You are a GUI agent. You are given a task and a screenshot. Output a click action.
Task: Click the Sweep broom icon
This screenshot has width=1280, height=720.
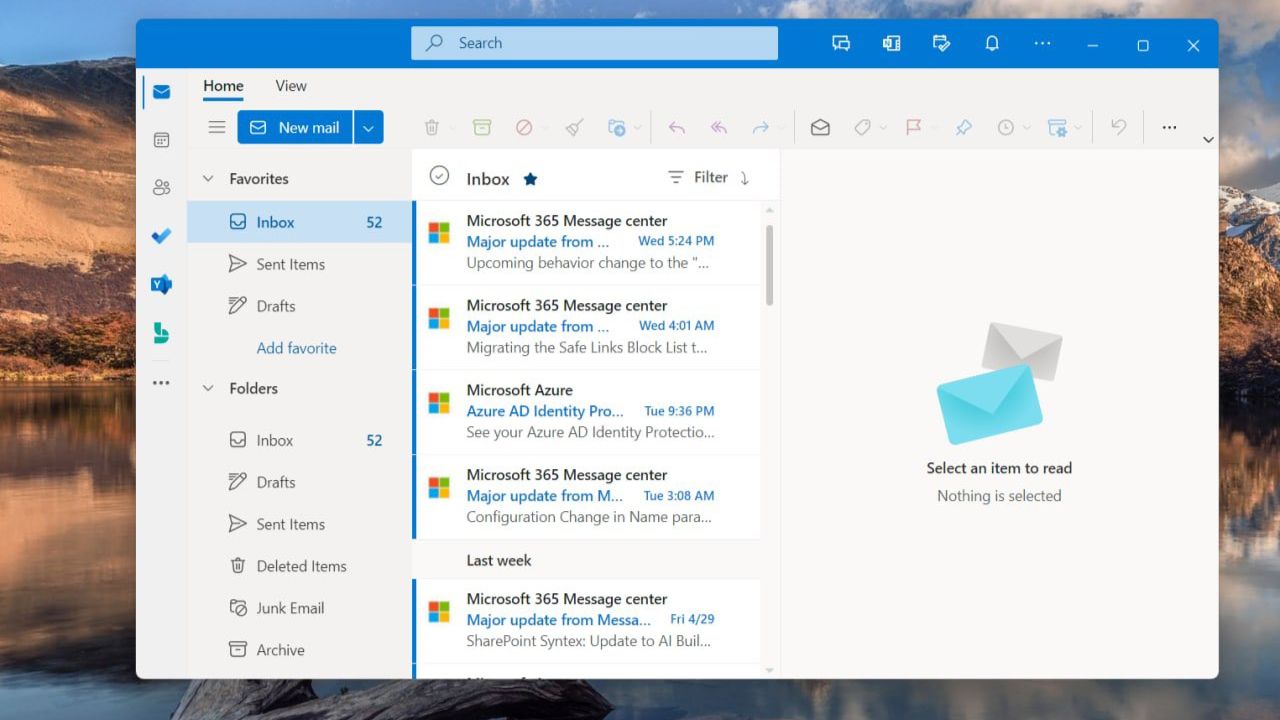coord(574,127)
